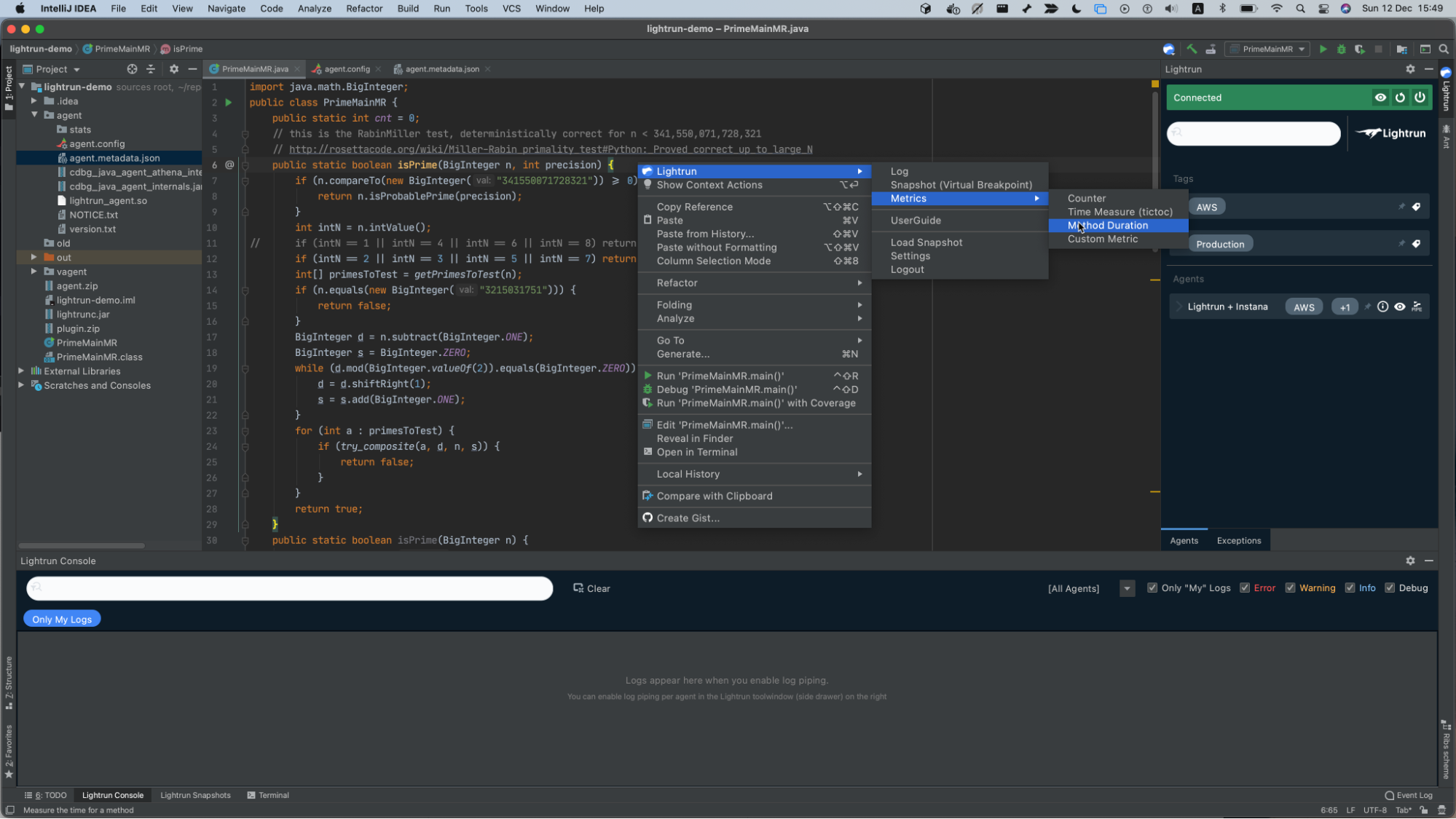1456x819 pixels.
Task: Click the info icon on Lightrun + Instana agent
Action: click(1382, 307)
